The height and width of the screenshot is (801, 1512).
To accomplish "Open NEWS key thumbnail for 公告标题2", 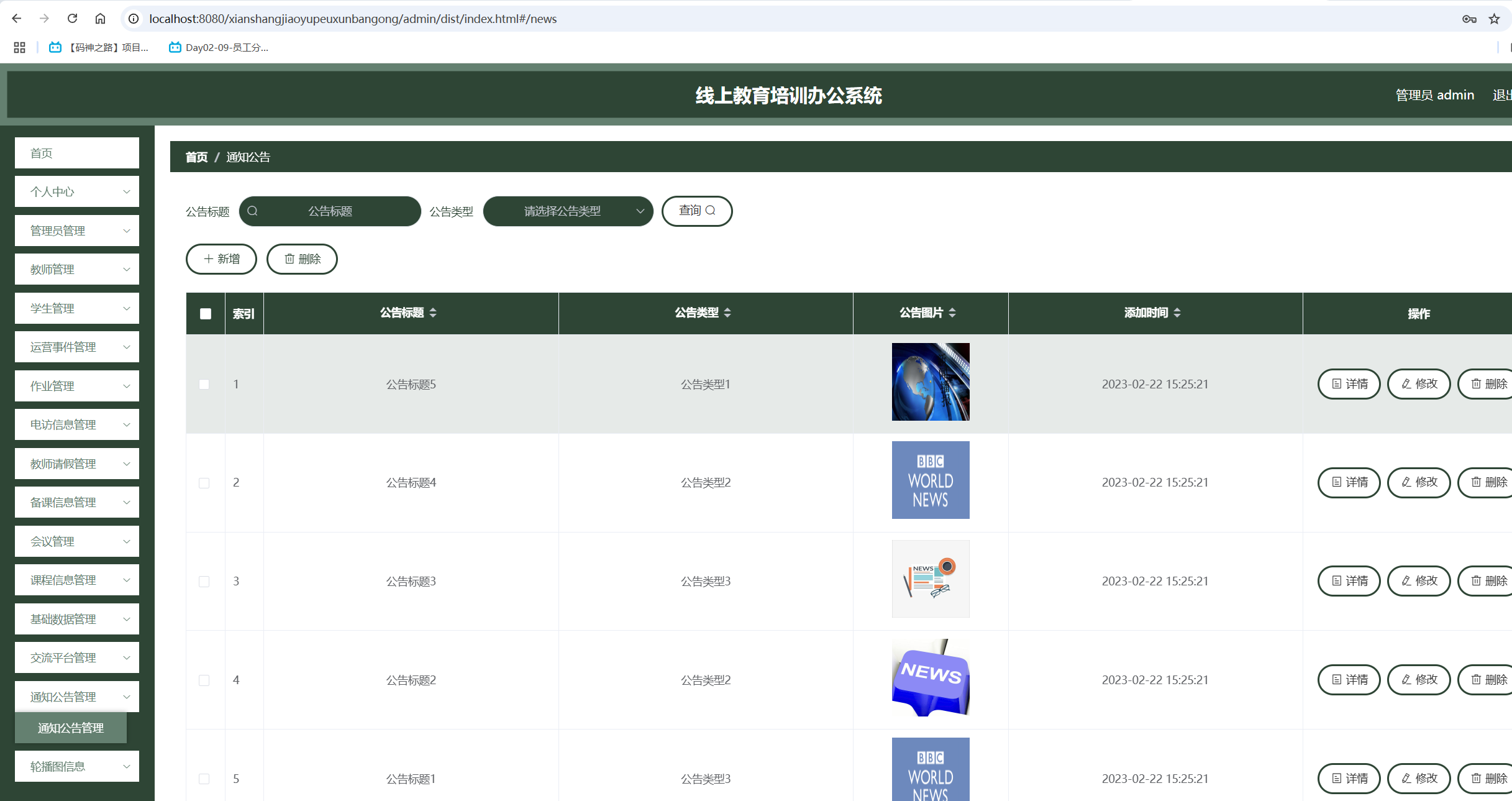I will click(931, 677).
